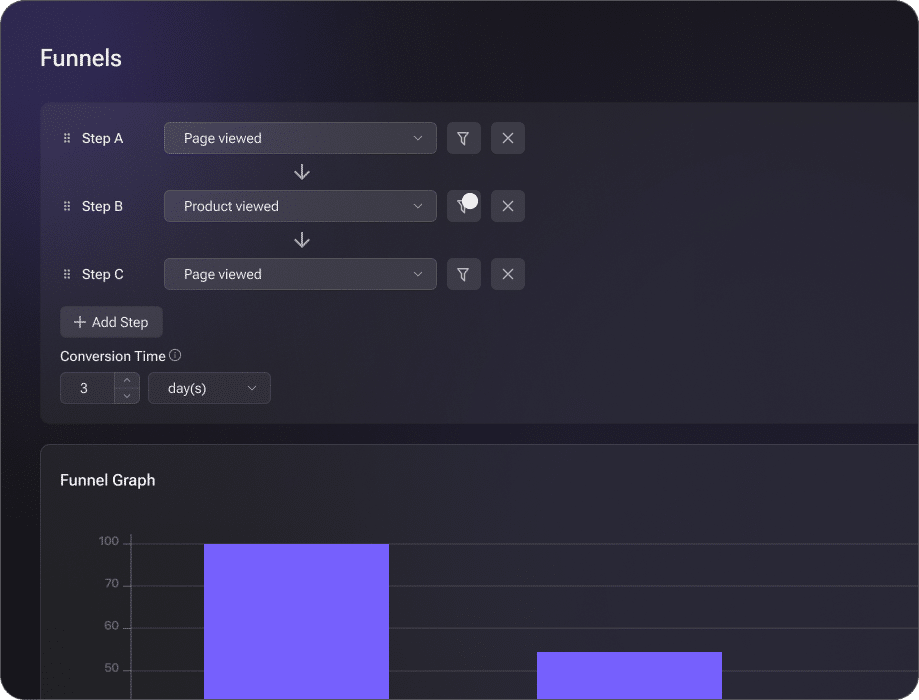919x700 pixels.
Task: Click the Add Step button
Action: coord(111,322)
